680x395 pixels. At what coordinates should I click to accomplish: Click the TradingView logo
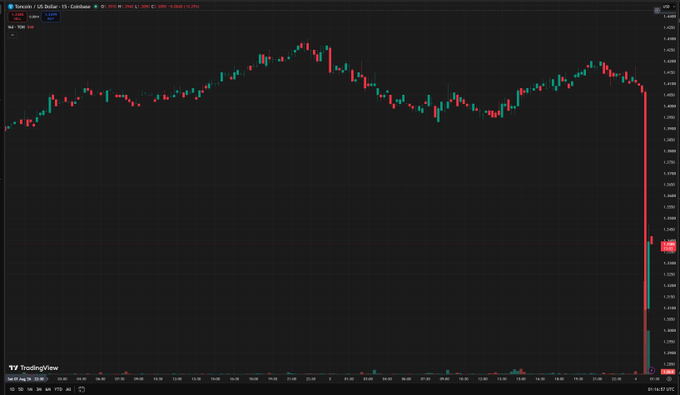33,368
